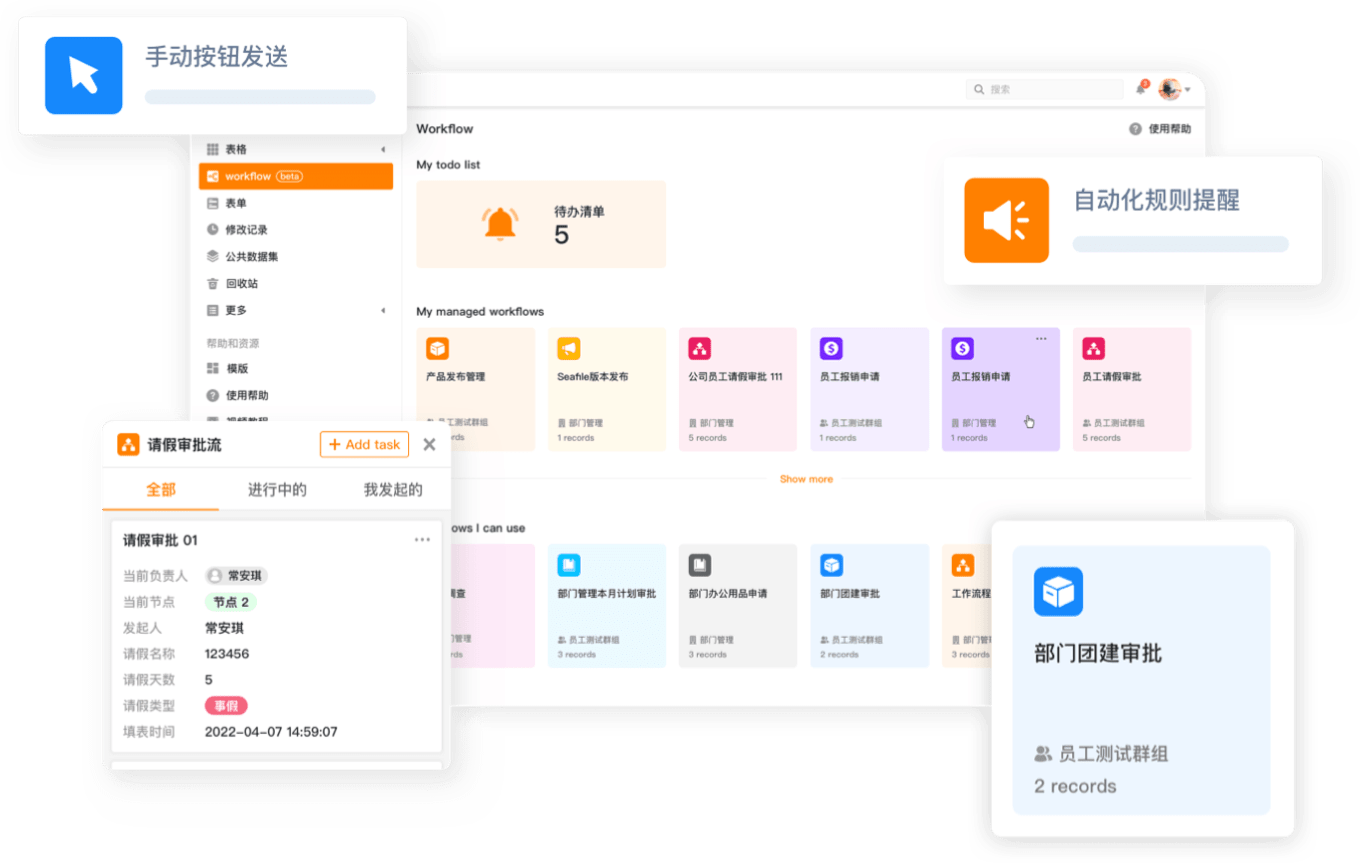Click the 使用帮助 help icon at top right
Viewport: 1360px width, 864px height.
pos(1135,129)
